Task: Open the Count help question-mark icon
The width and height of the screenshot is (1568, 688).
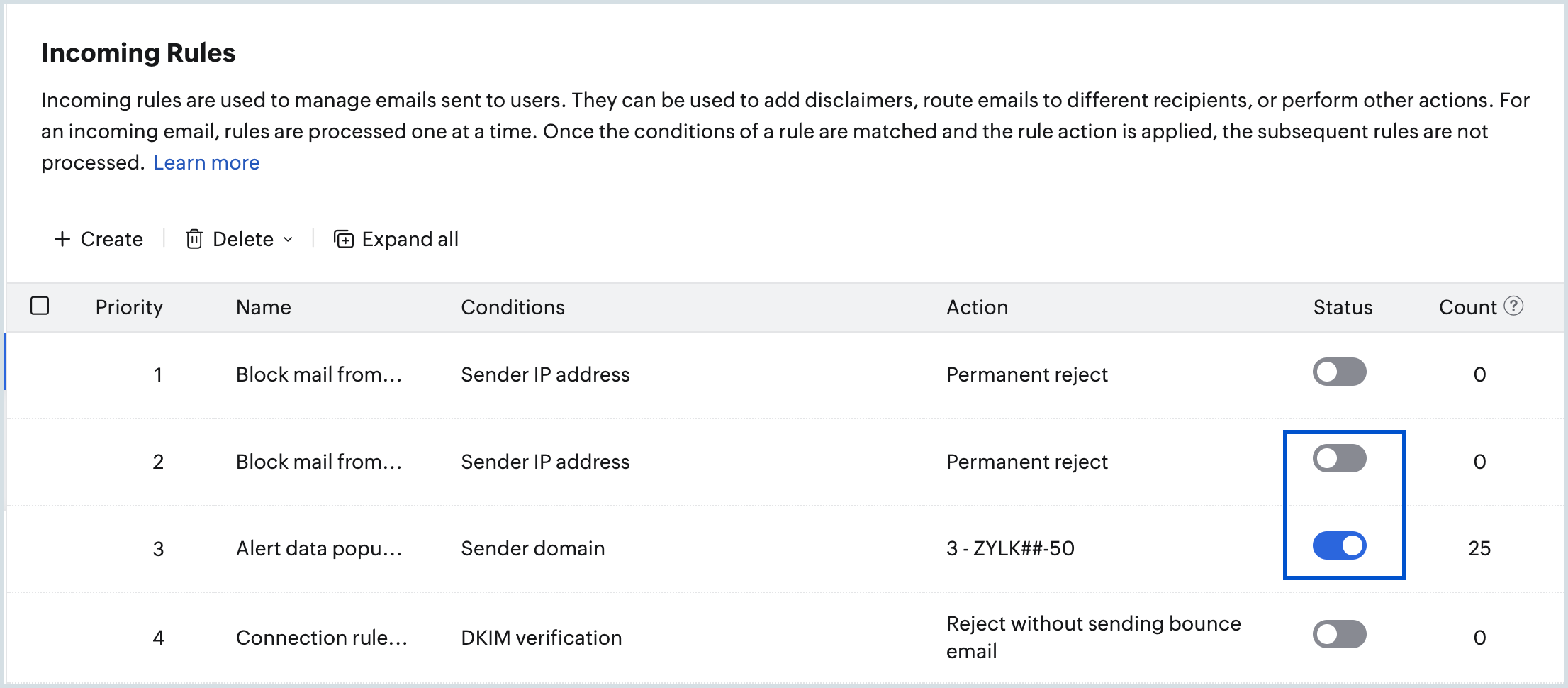Action: click(x=1513, y=306)
